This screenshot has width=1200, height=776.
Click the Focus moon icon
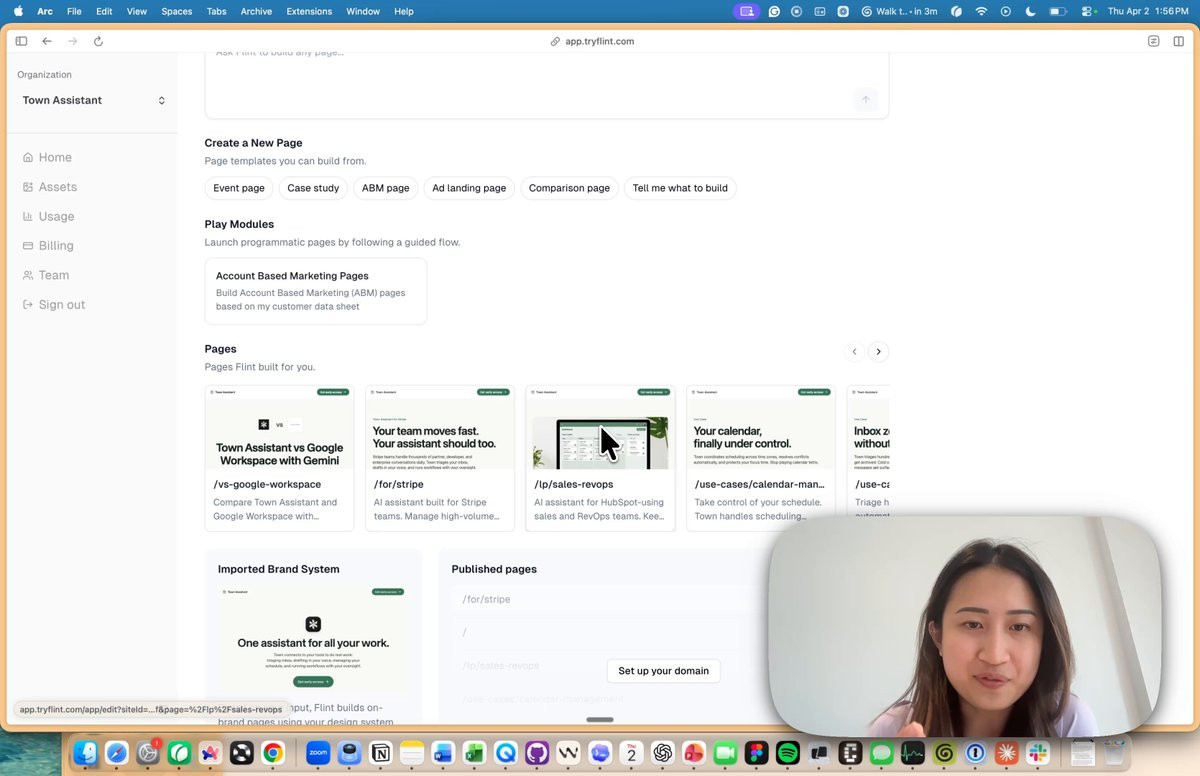coord(1031,11)
